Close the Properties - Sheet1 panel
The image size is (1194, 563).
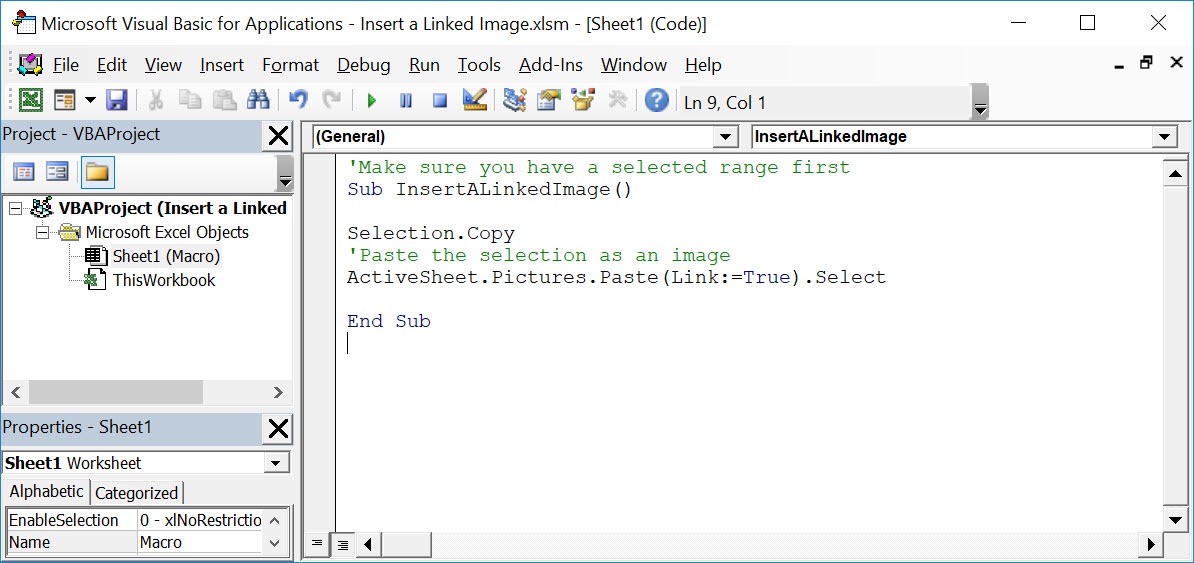[x=278, y=430]
